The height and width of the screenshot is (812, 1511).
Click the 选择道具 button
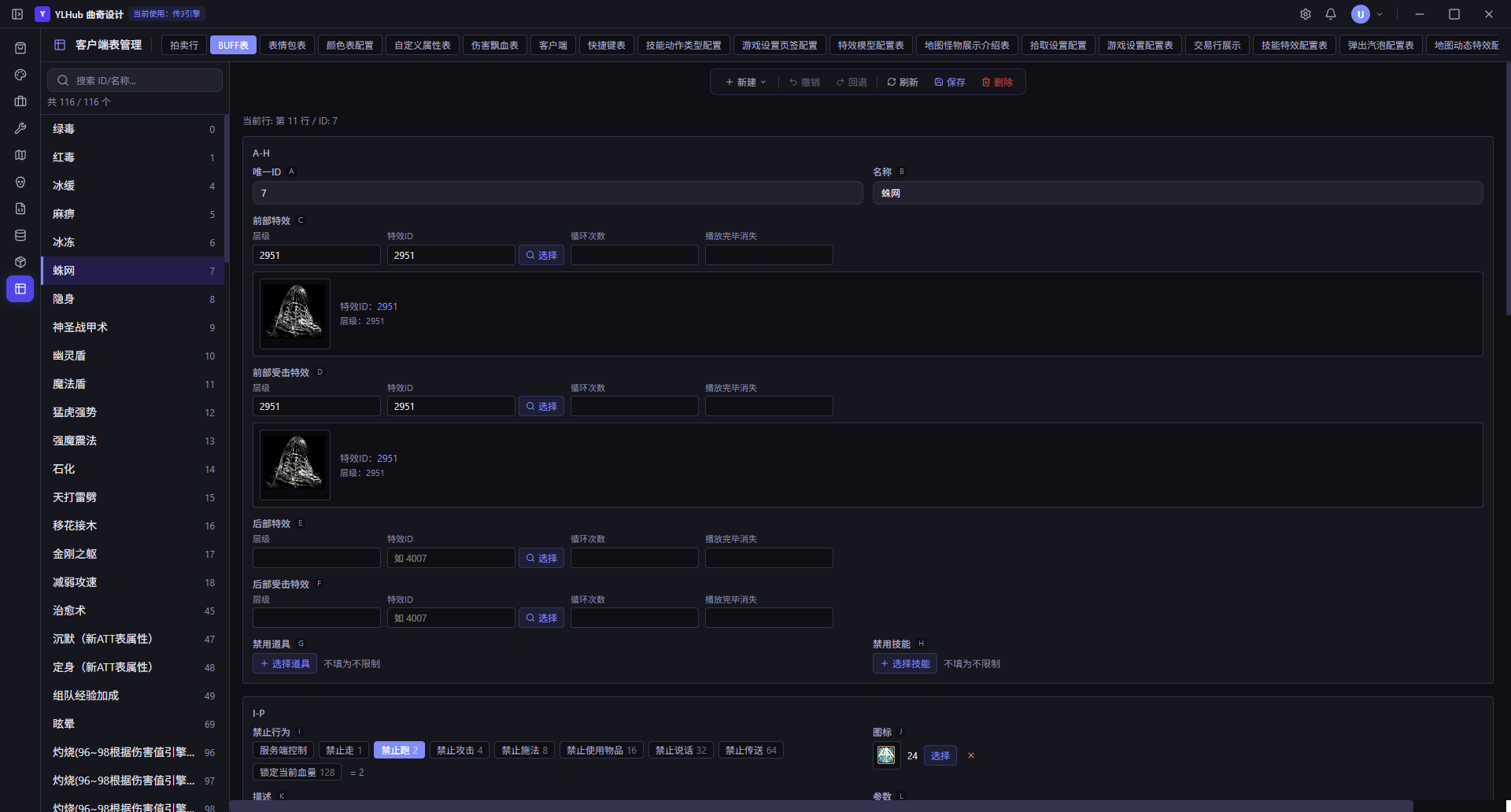point(285,664)
